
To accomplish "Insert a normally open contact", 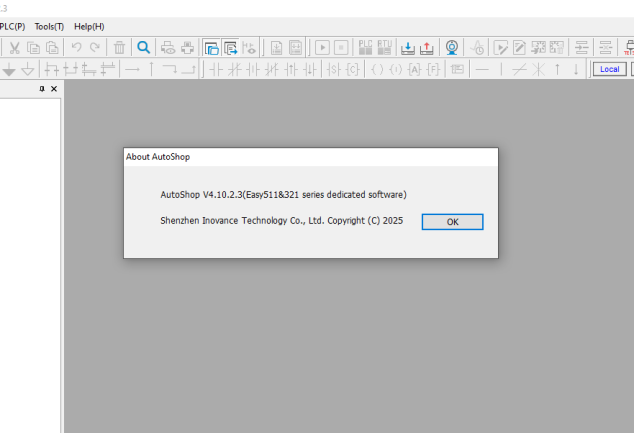I will coord(216,70).
